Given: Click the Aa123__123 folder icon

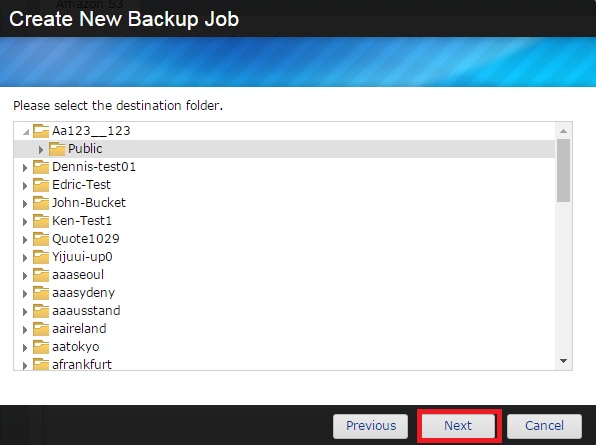Looking at the screenshot, I should click(41, 131).
